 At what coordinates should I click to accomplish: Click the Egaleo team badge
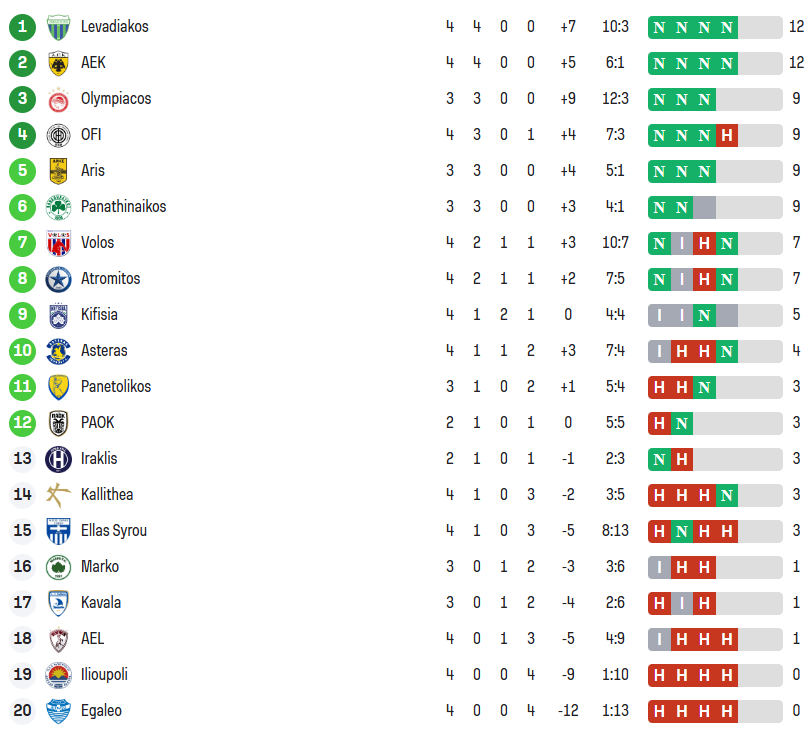[59, 711]
